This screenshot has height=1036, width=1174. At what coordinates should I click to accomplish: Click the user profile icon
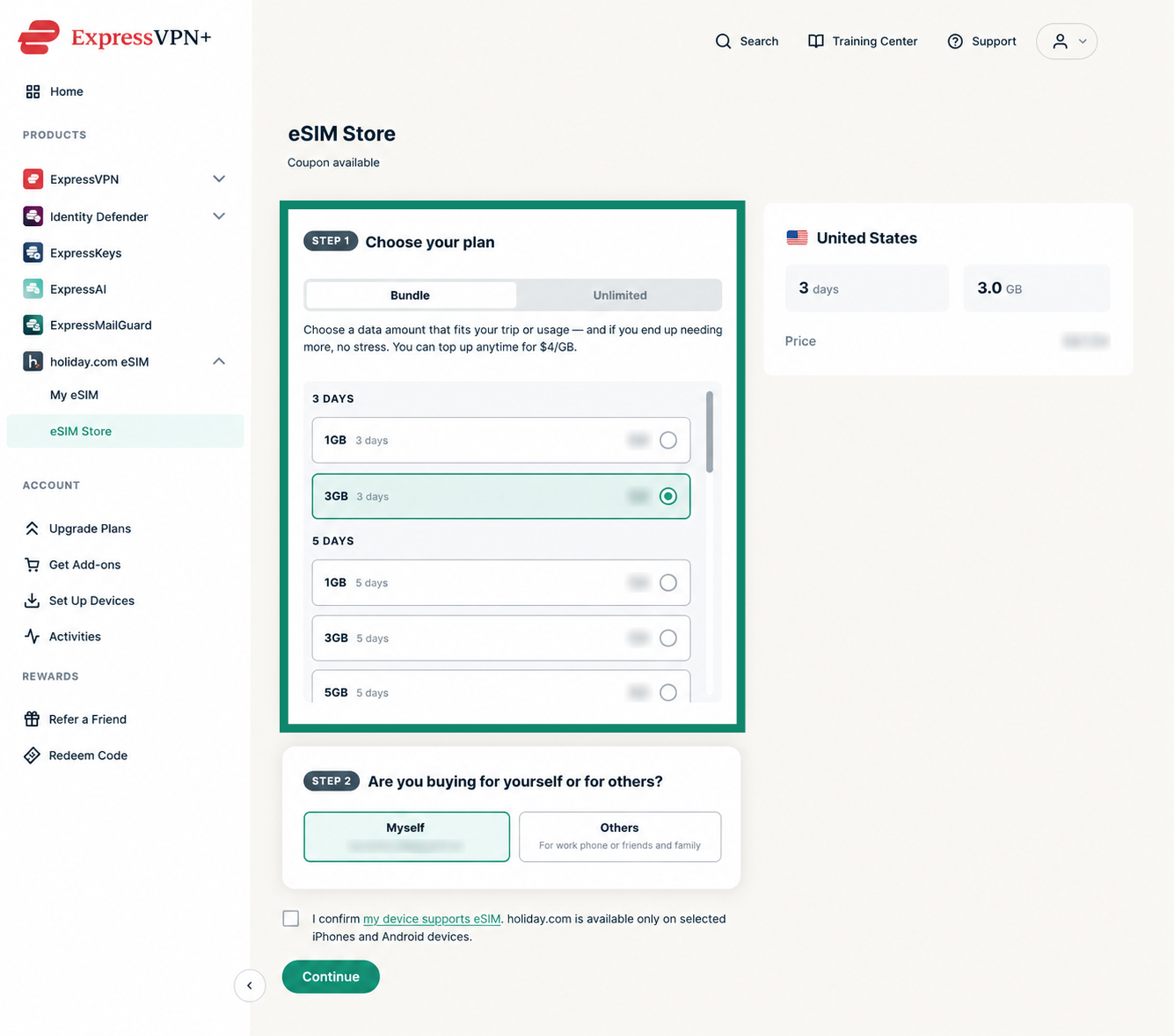(1061, 41)
